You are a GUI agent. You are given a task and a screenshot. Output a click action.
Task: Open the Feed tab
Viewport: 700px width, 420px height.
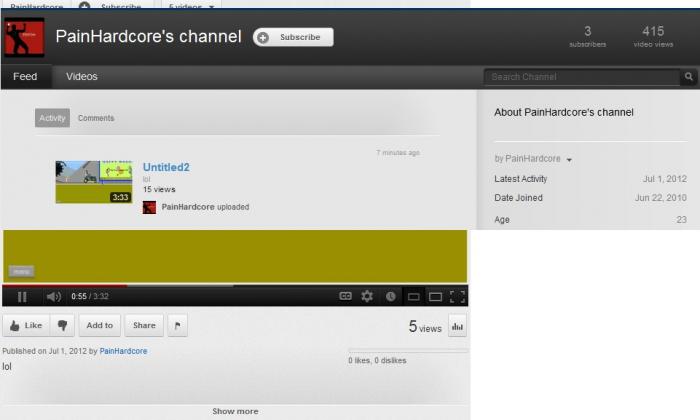[x=25, y=76]
